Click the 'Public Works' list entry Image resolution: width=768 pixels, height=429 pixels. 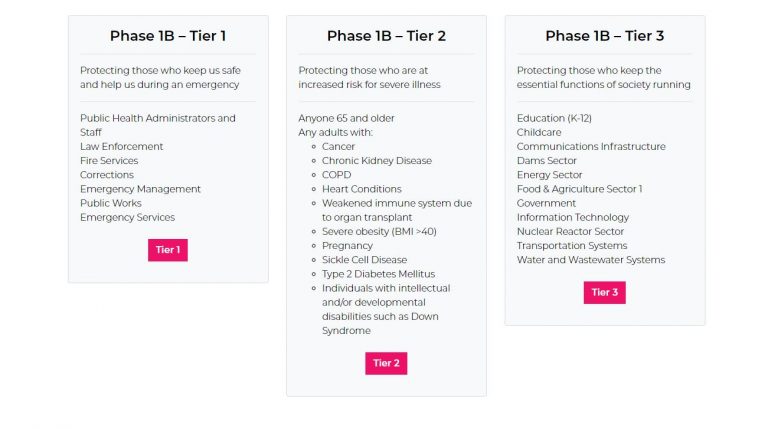click(x=111, y=203)
